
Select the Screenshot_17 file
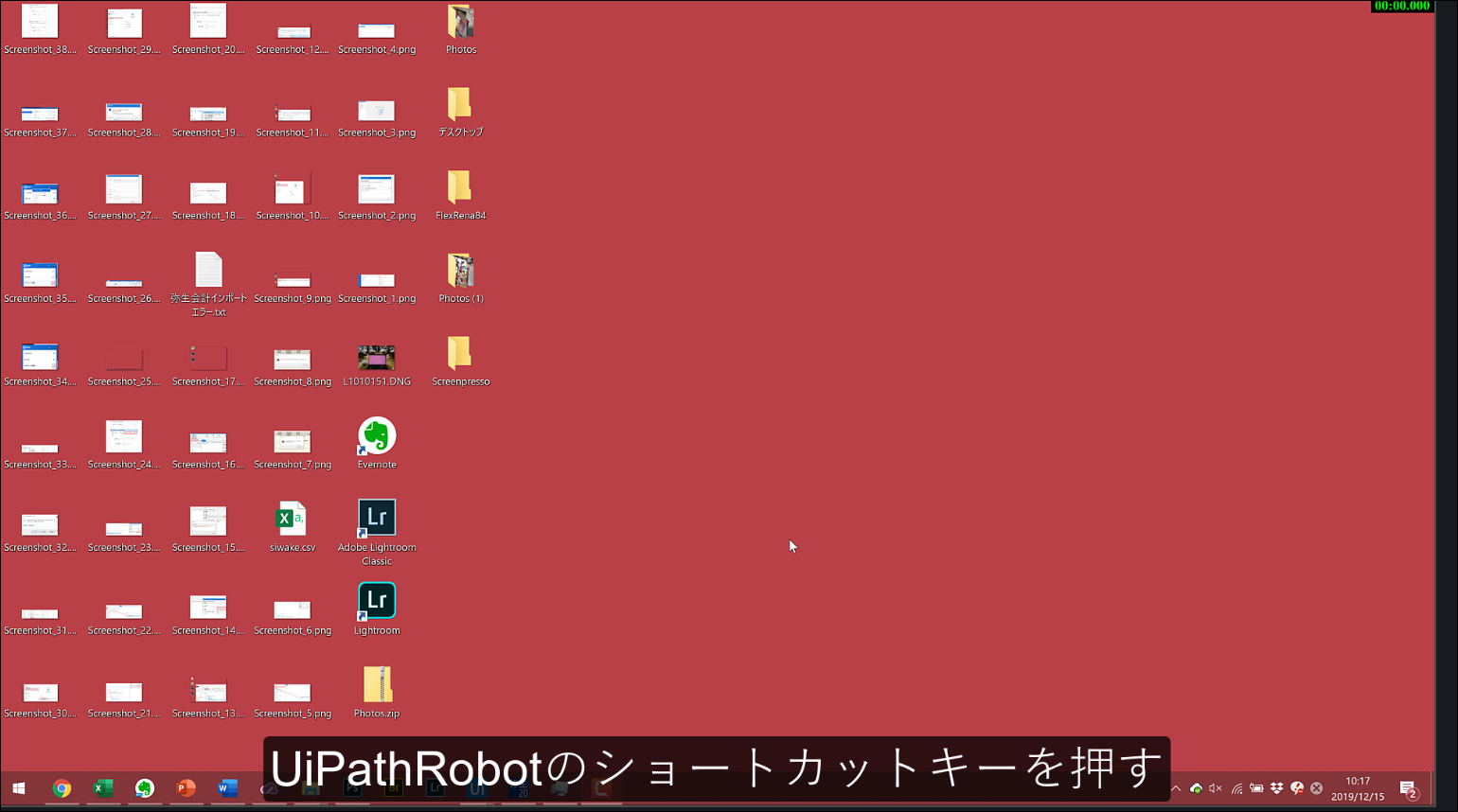[208, 365]
